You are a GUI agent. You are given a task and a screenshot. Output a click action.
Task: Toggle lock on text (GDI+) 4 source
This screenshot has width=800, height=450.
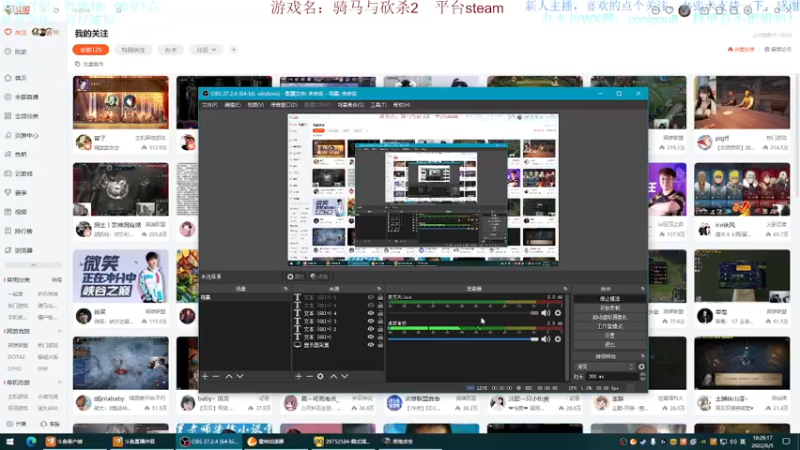tap(380, 313)
